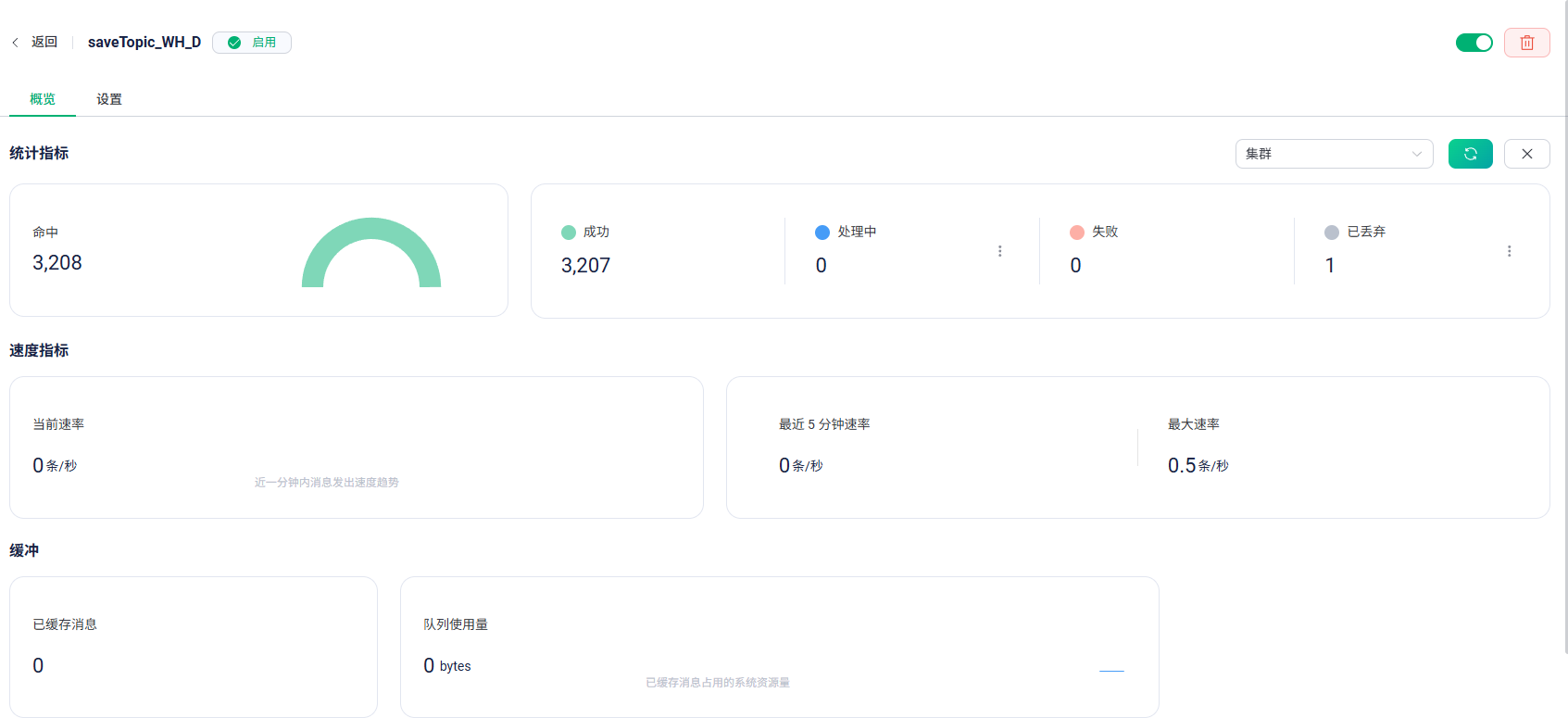Switch to the 设置 tab
Viewport: 1568px width, 718px height.
tap(109, 99)
